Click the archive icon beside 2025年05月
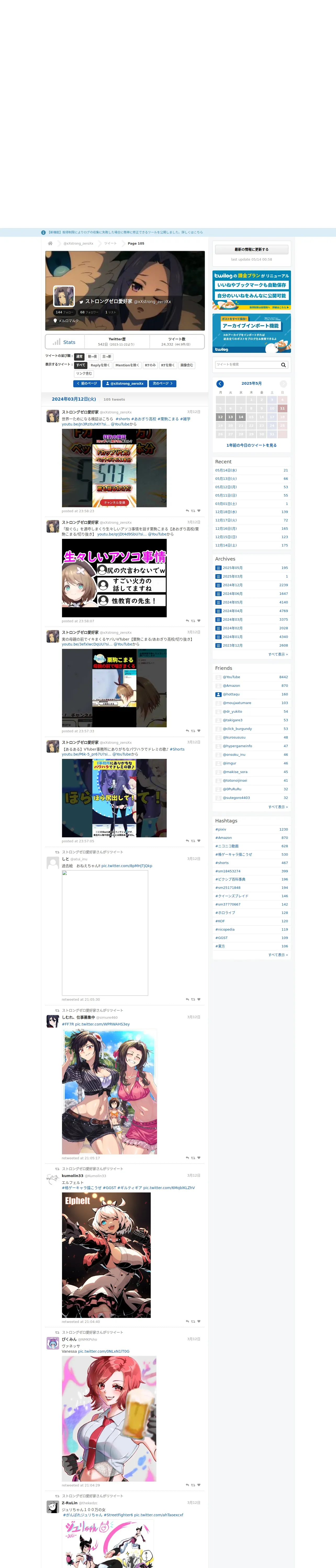The height and width of the screenshot is (1568, 336). pos(218,568)
